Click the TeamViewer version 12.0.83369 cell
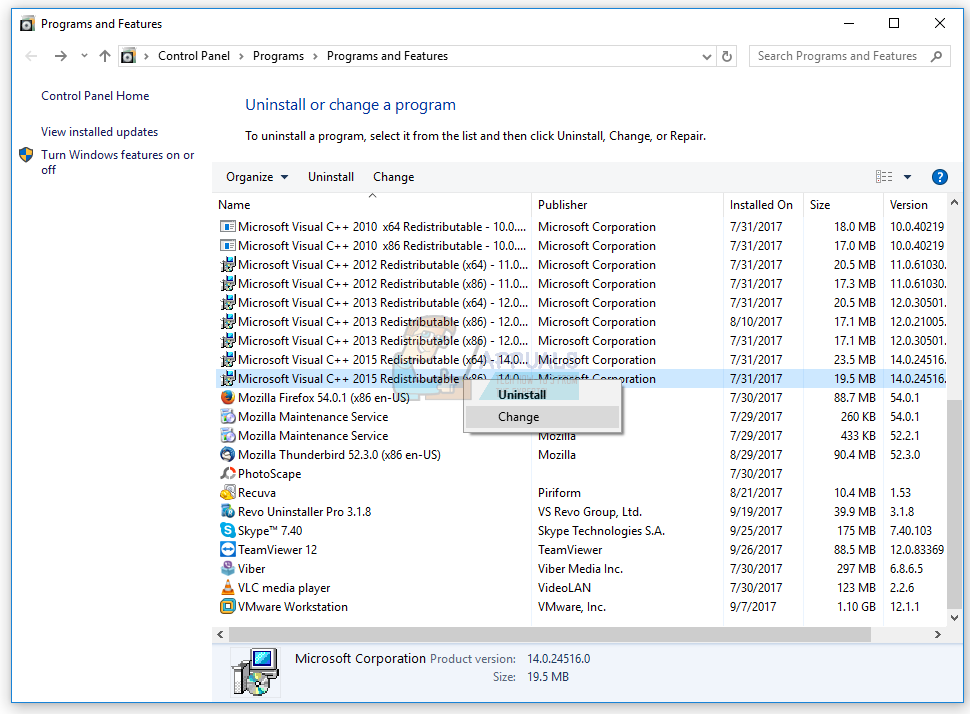Screen dimensions: 970x714 coord(917,549)
